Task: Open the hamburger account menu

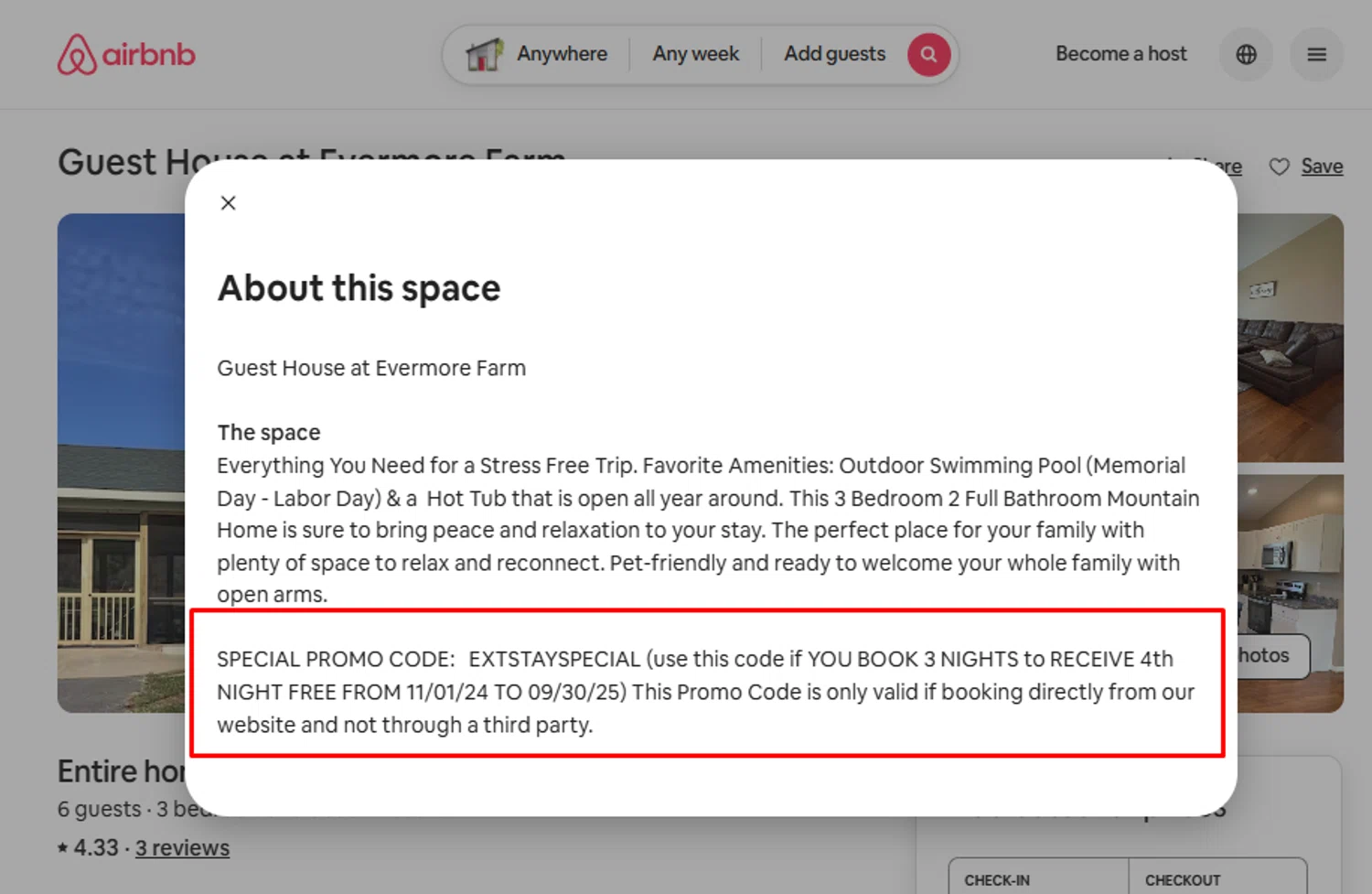Action: pos(1316,55)
